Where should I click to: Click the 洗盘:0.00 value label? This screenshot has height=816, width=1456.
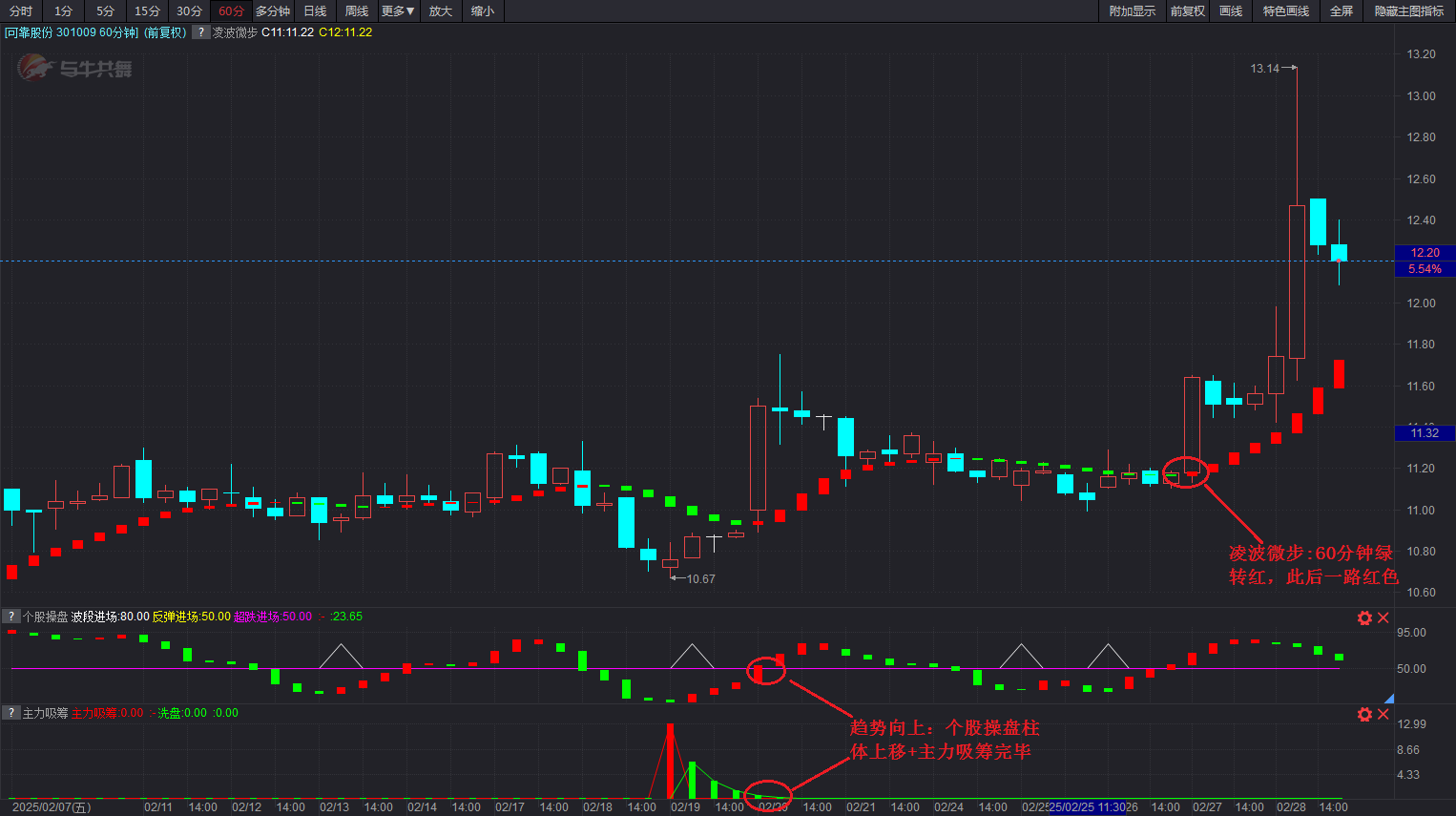click(182, 713)
